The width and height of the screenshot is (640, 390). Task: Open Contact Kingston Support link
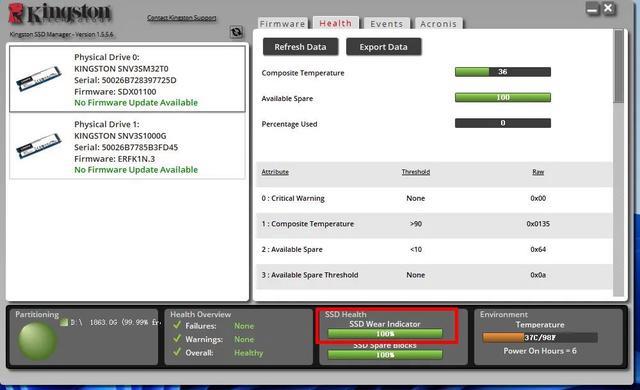(182, 18)
